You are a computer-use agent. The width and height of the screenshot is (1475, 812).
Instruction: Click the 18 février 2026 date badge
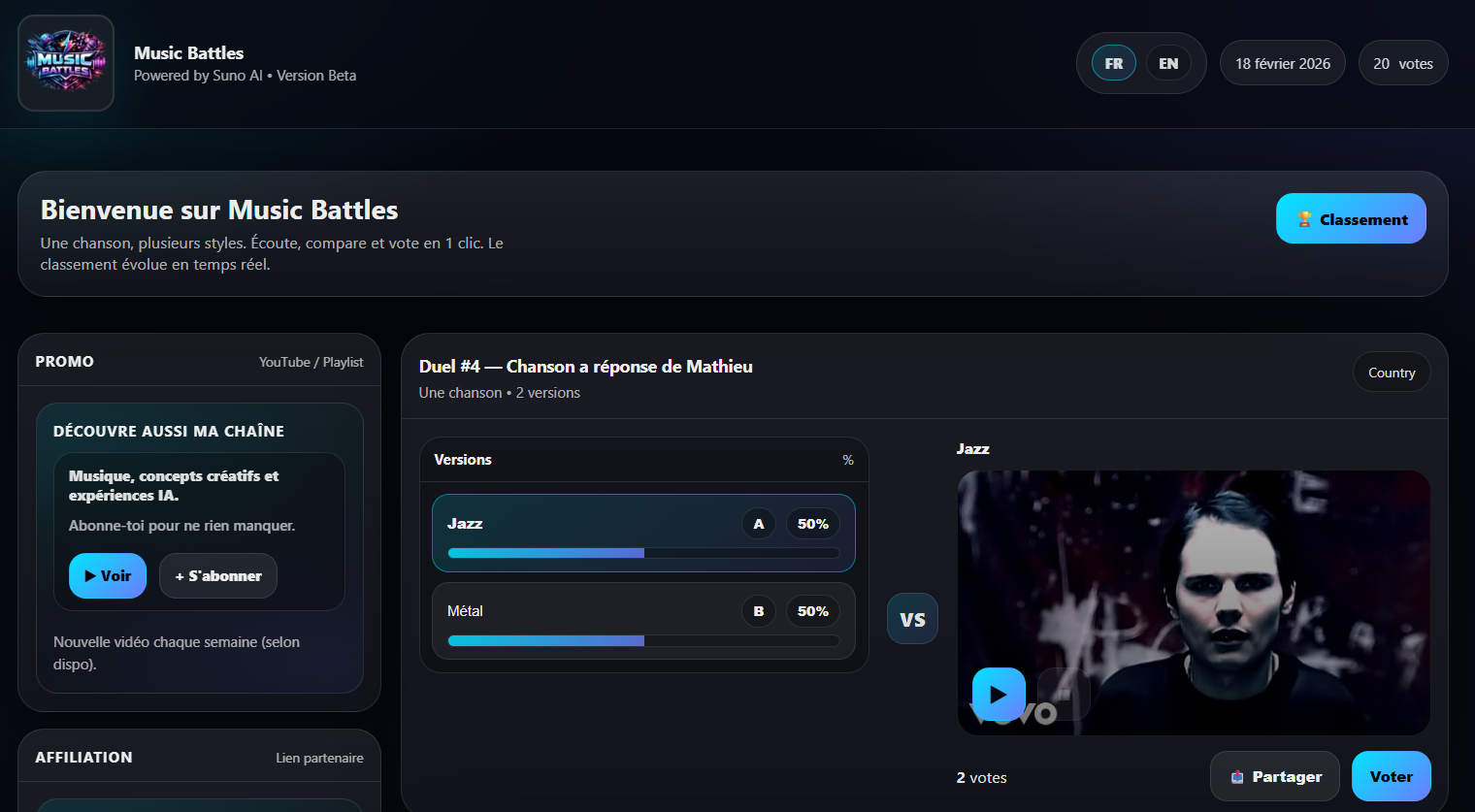[1282, 62]
